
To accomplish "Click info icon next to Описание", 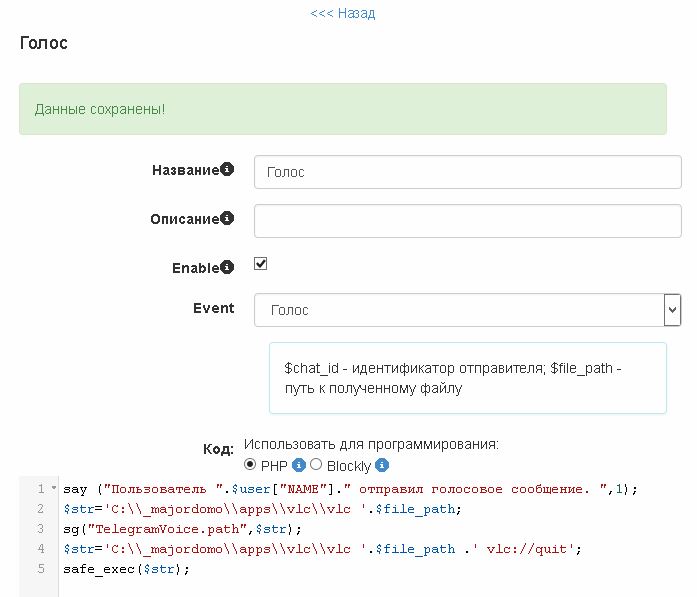I will coord(227,218).
